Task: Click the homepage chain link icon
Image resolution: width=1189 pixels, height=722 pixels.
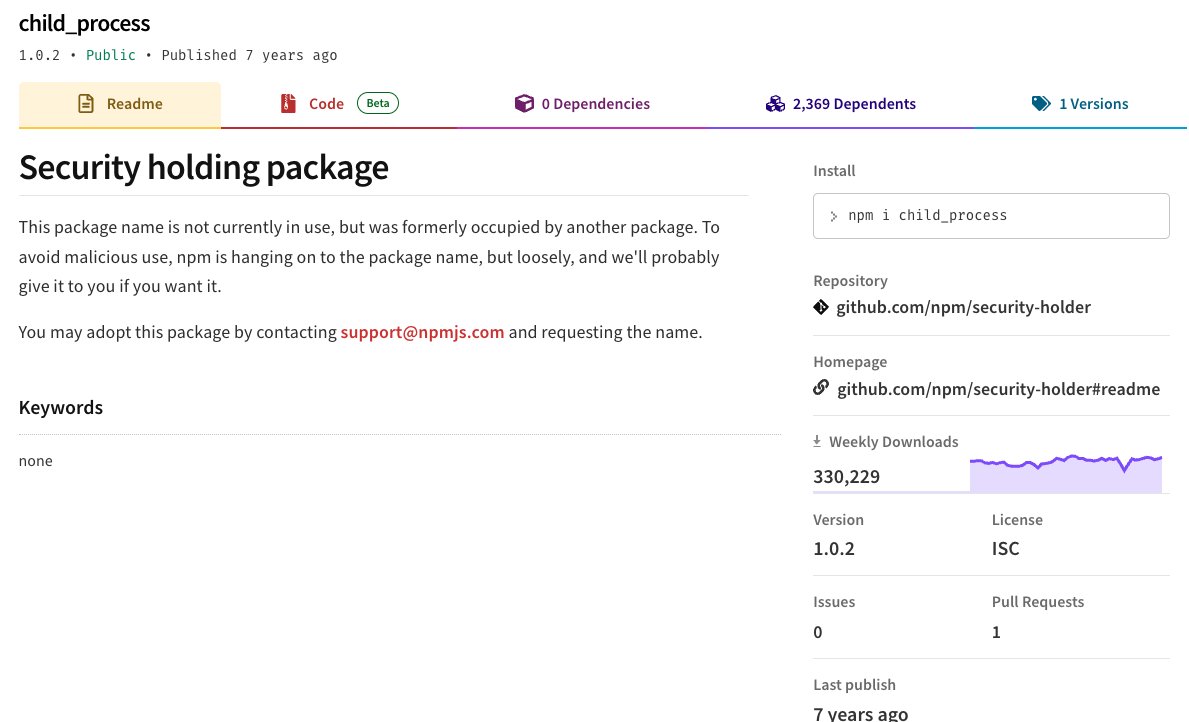Action: point(820,388)
